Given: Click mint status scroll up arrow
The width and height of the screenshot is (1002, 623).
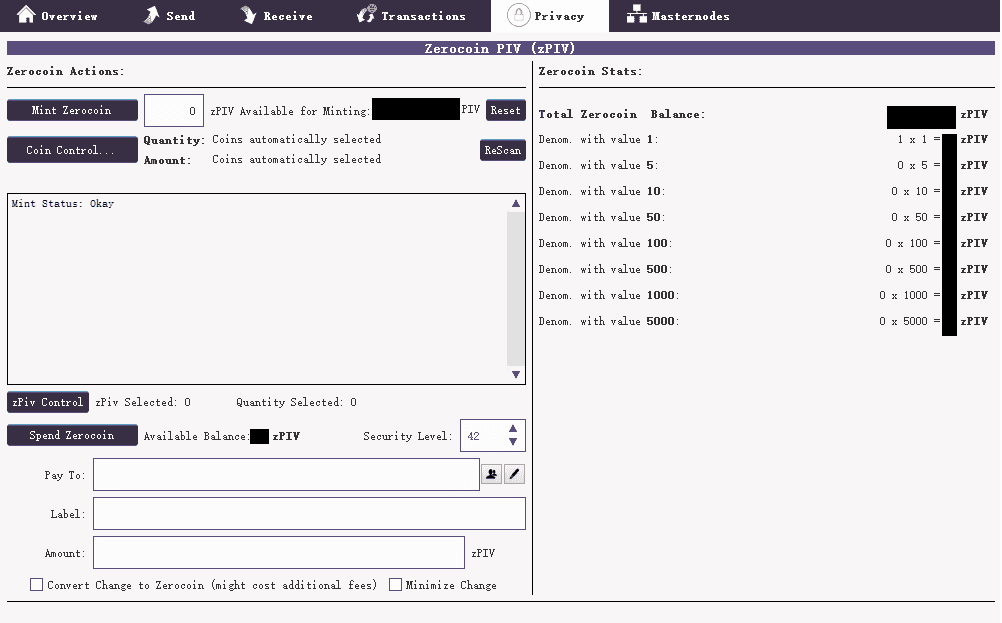Looking at the screenshot, I should [516, 203].
